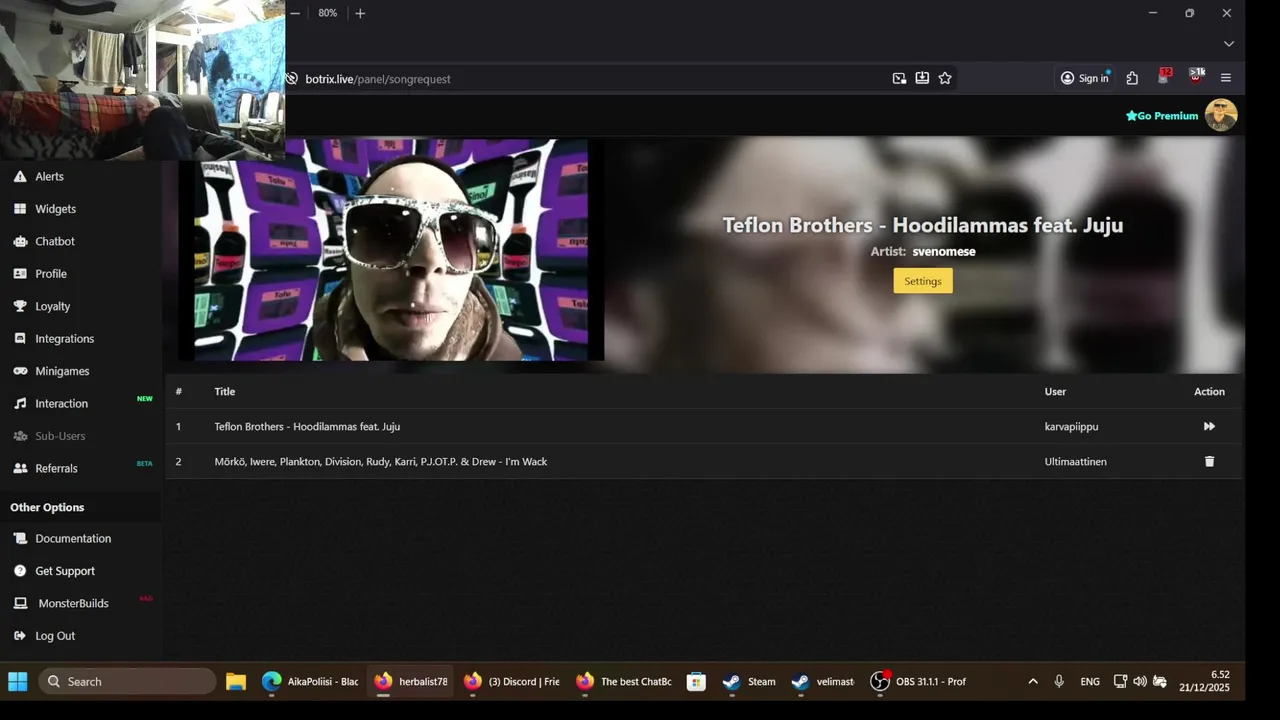Click the picture-in-picture icon in address bar
This screenshot has width=1280, height=720.
(899, 78)
